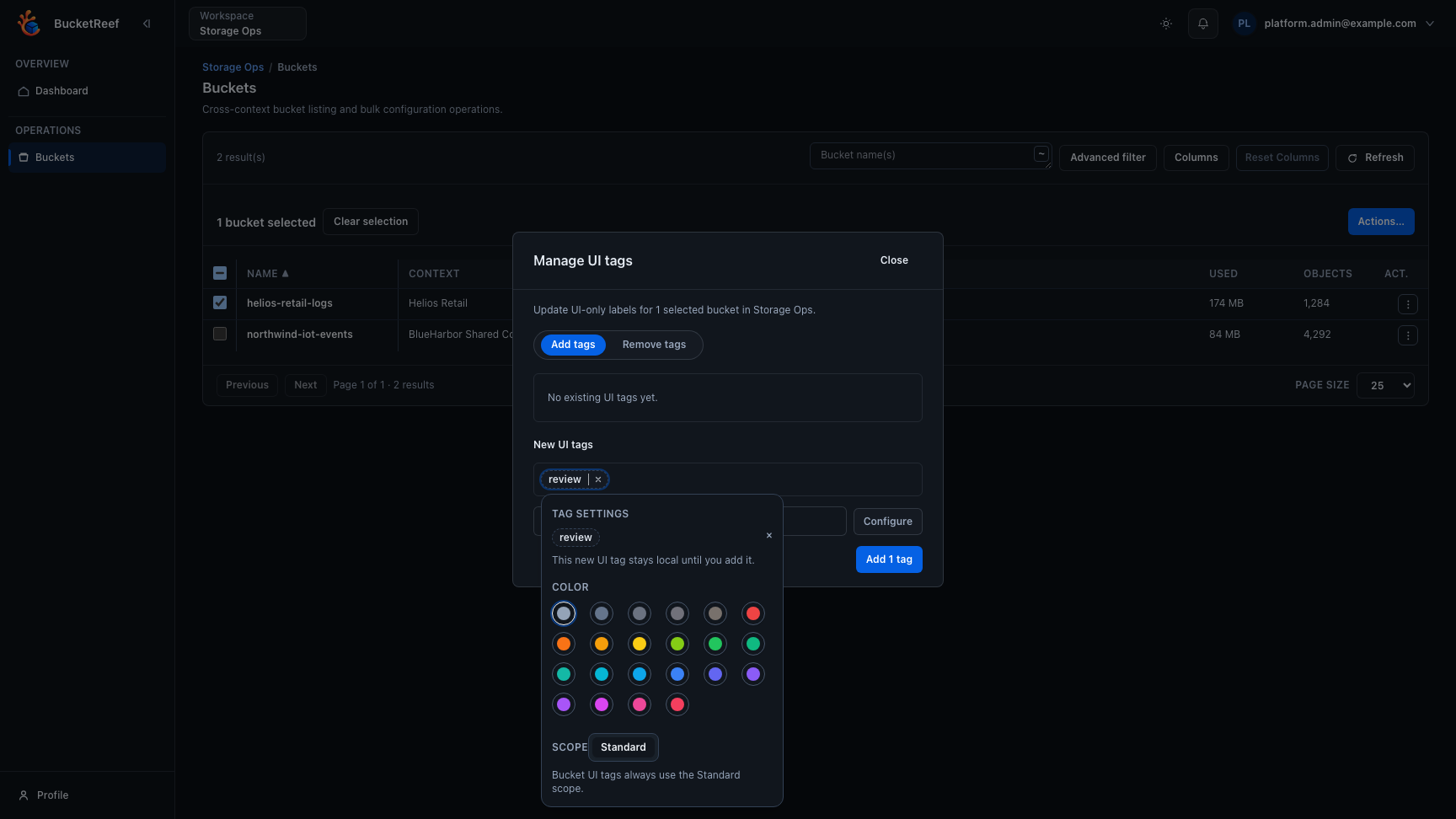Open row actions for northwind-iot-events
The image size is (1456, 819).
pyautogui.click(x=1408, y=335)
